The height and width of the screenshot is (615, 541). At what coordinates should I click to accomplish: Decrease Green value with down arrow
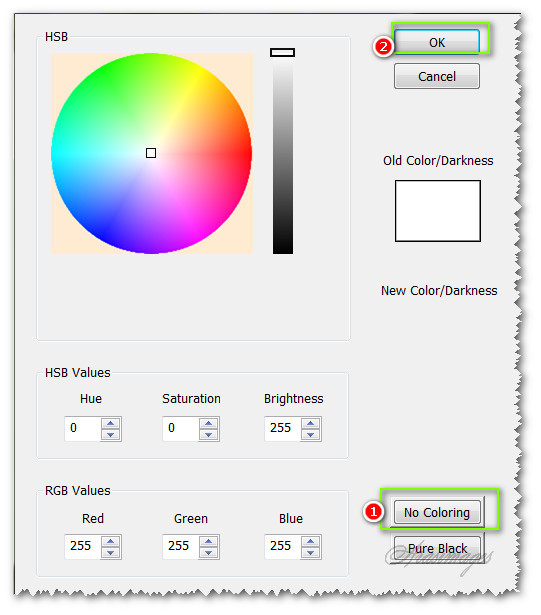[x=209, y=552]
